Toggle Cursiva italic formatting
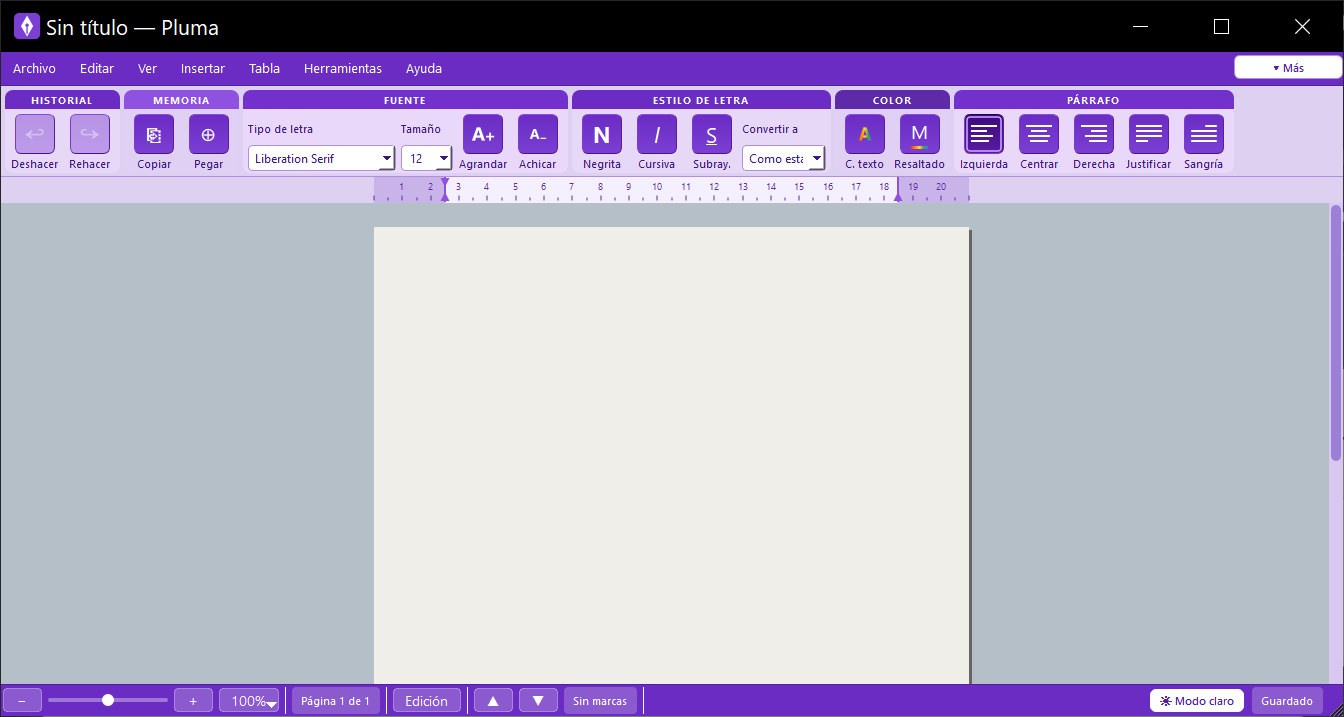Image resolution: width=1344 pixels, height=717 pixels. click(657, 134)
